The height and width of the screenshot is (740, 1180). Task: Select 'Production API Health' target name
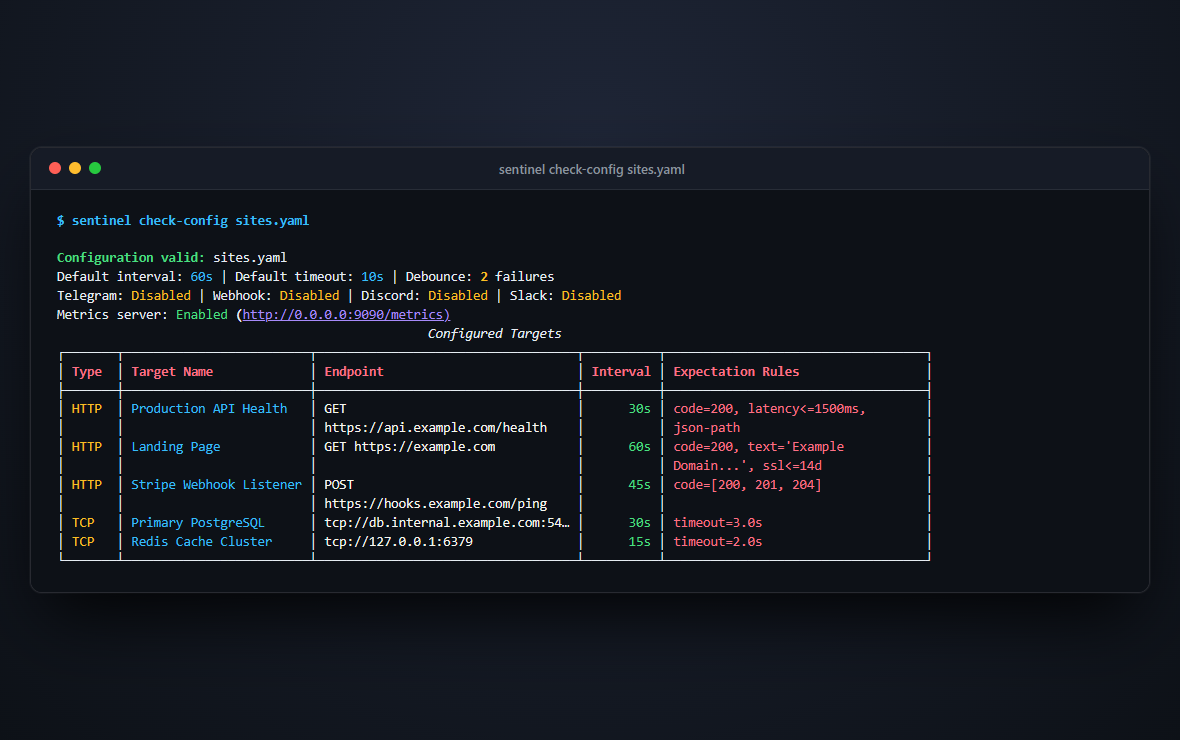tap(209, 409)
